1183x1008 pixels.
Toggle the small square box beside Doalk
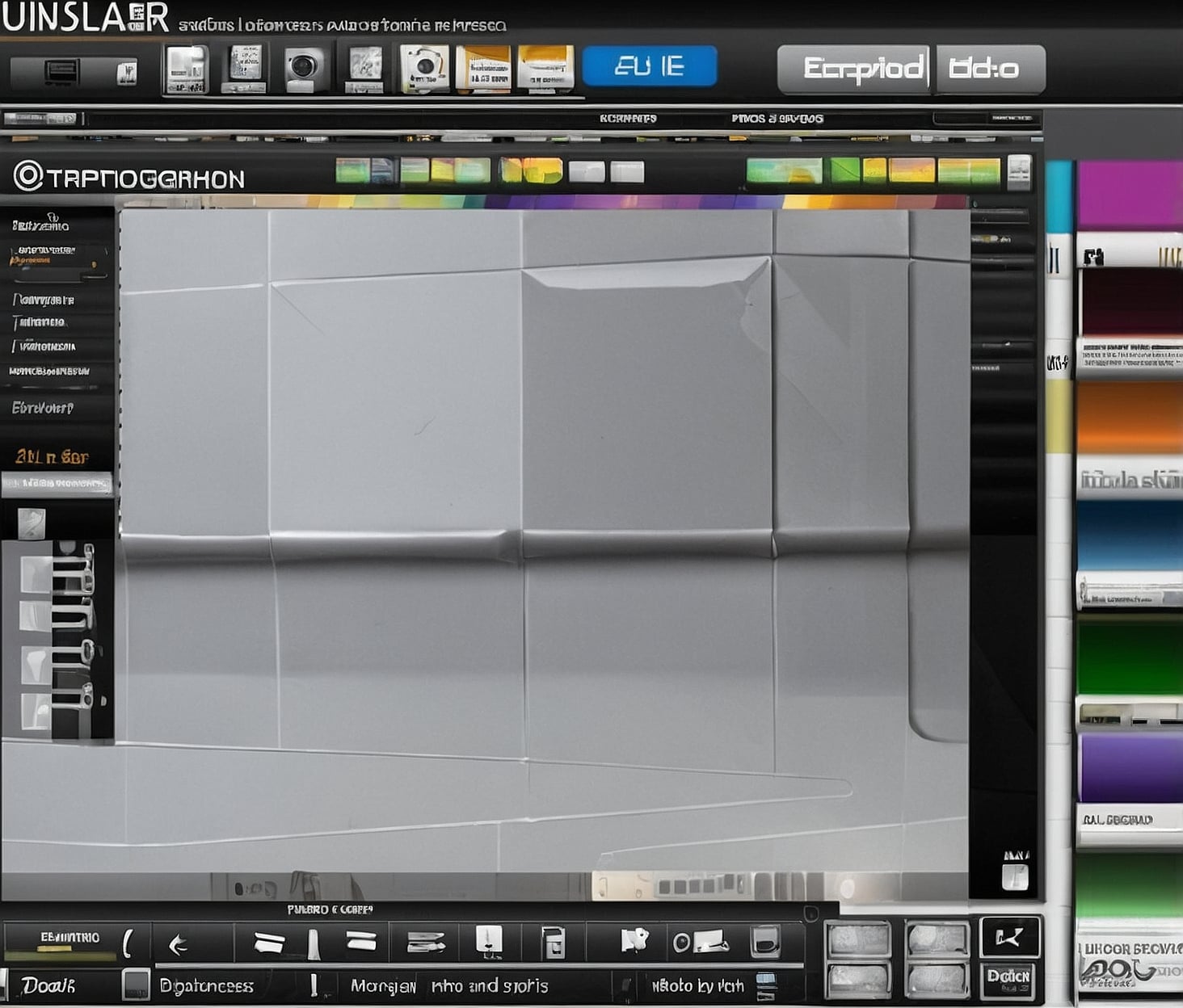pyautogui.click(x=136, y=985)
